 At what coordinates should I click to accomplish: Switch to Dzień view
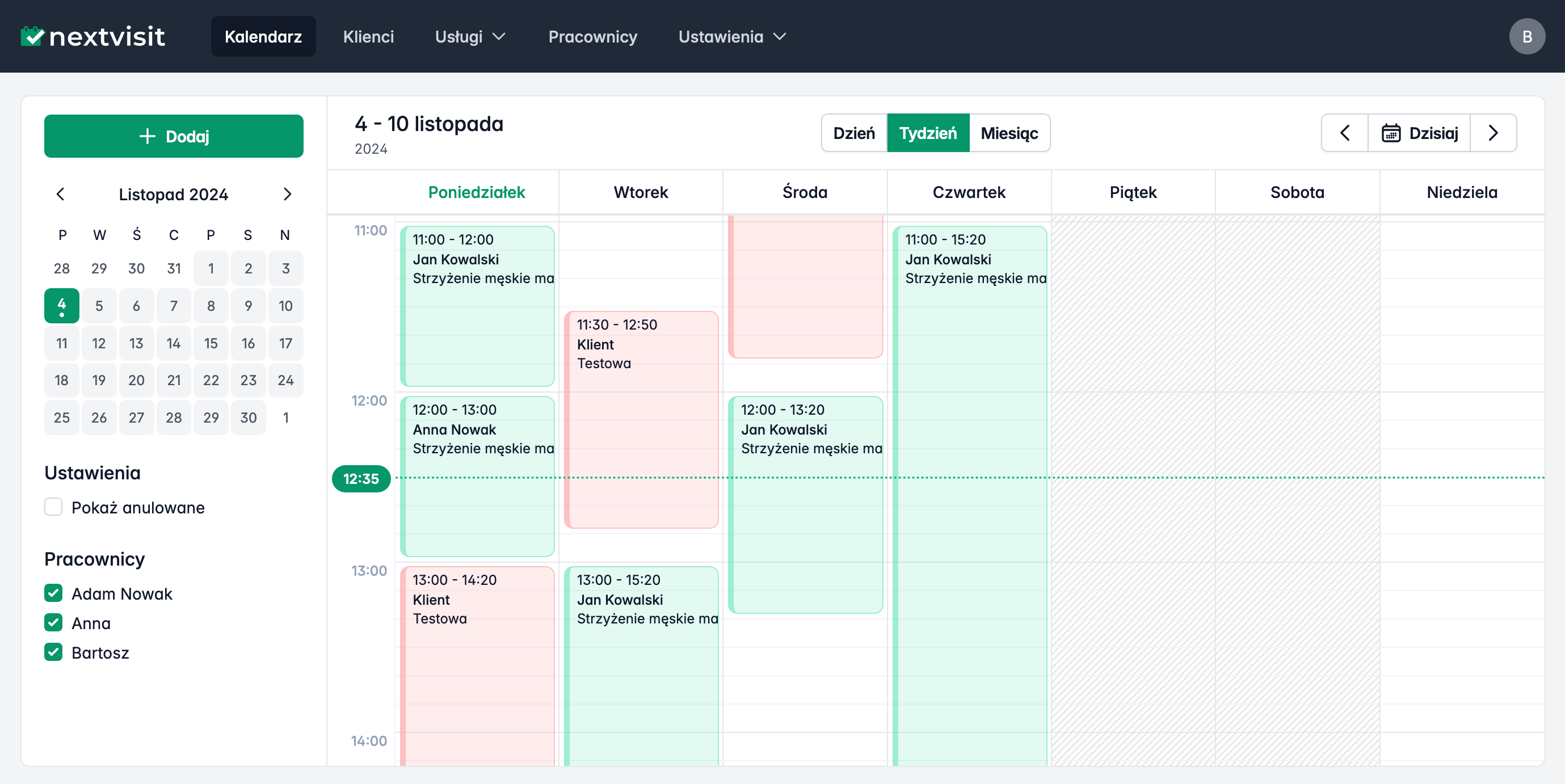[x=853, y=133]
